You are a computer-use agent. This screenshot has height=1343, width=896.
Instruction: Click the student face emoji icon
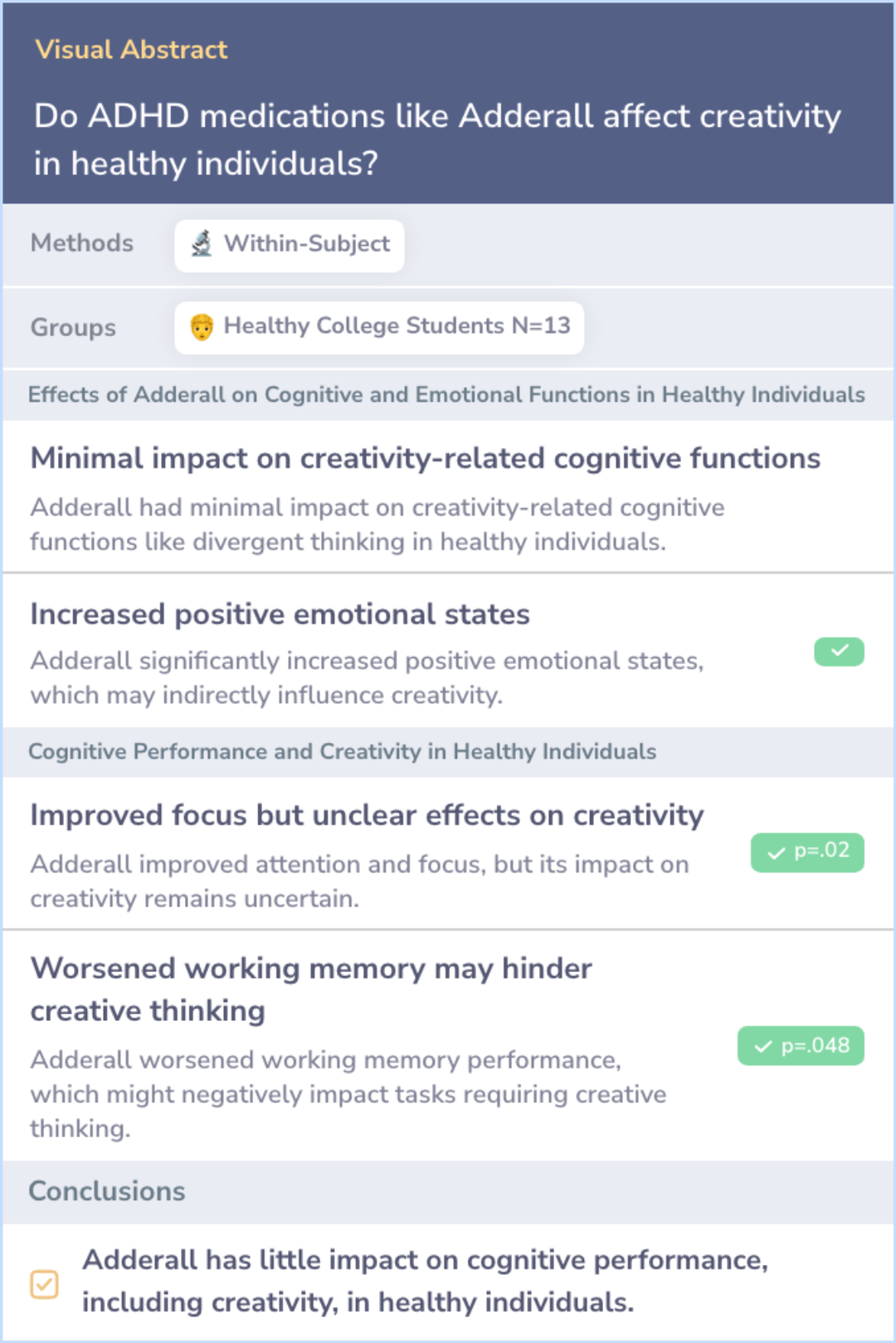point(202,327)
